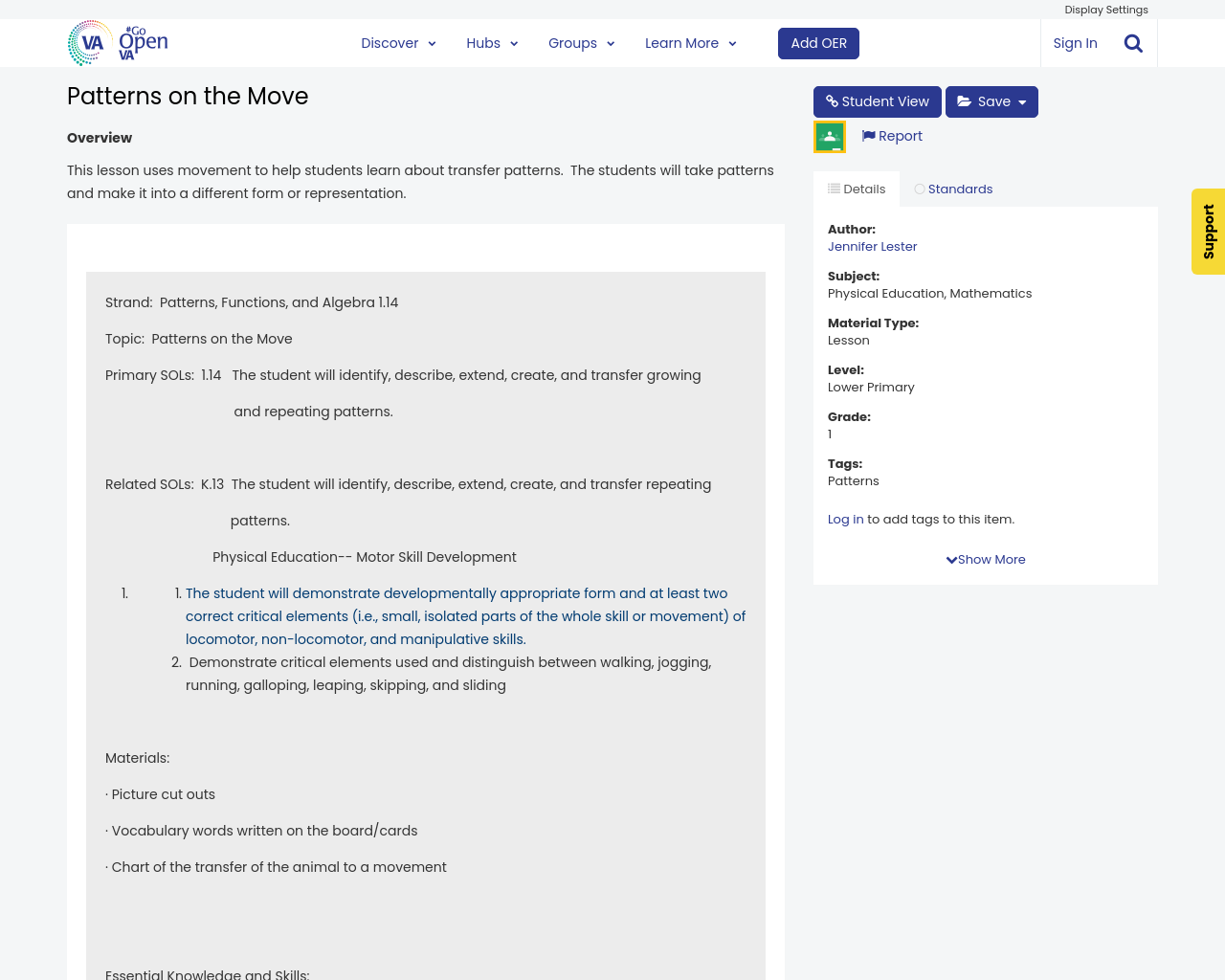The height and width of the screenshot is (980, 1225).
Task: Expand the Discover dropdown menu
Action: [x=398, y=43]
